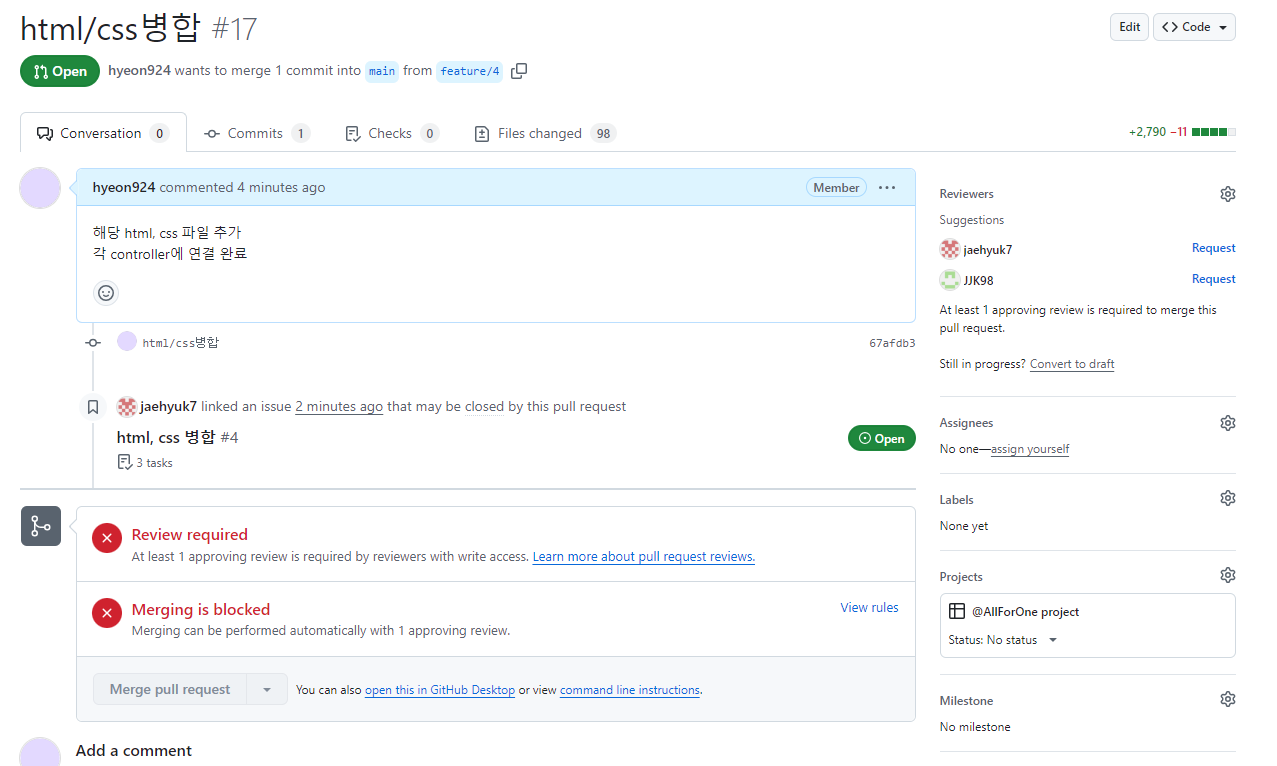Click the bookmark icon beside the linked issue
Viewport: 1277px width, 766px height.
point(92,406)
